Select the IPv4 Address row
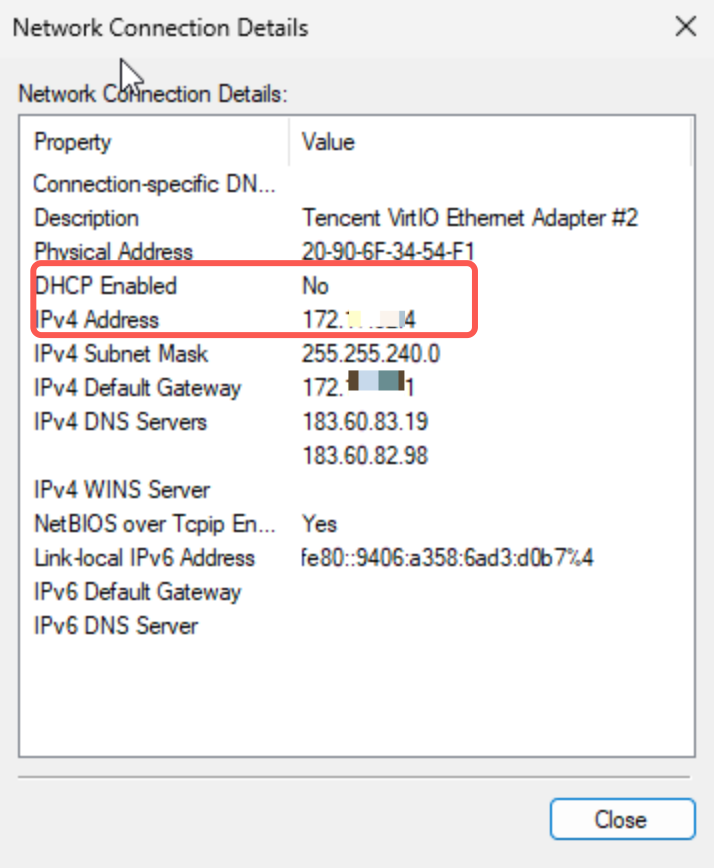Viewport: 714px width, 868px height. [x=96, y=320]
